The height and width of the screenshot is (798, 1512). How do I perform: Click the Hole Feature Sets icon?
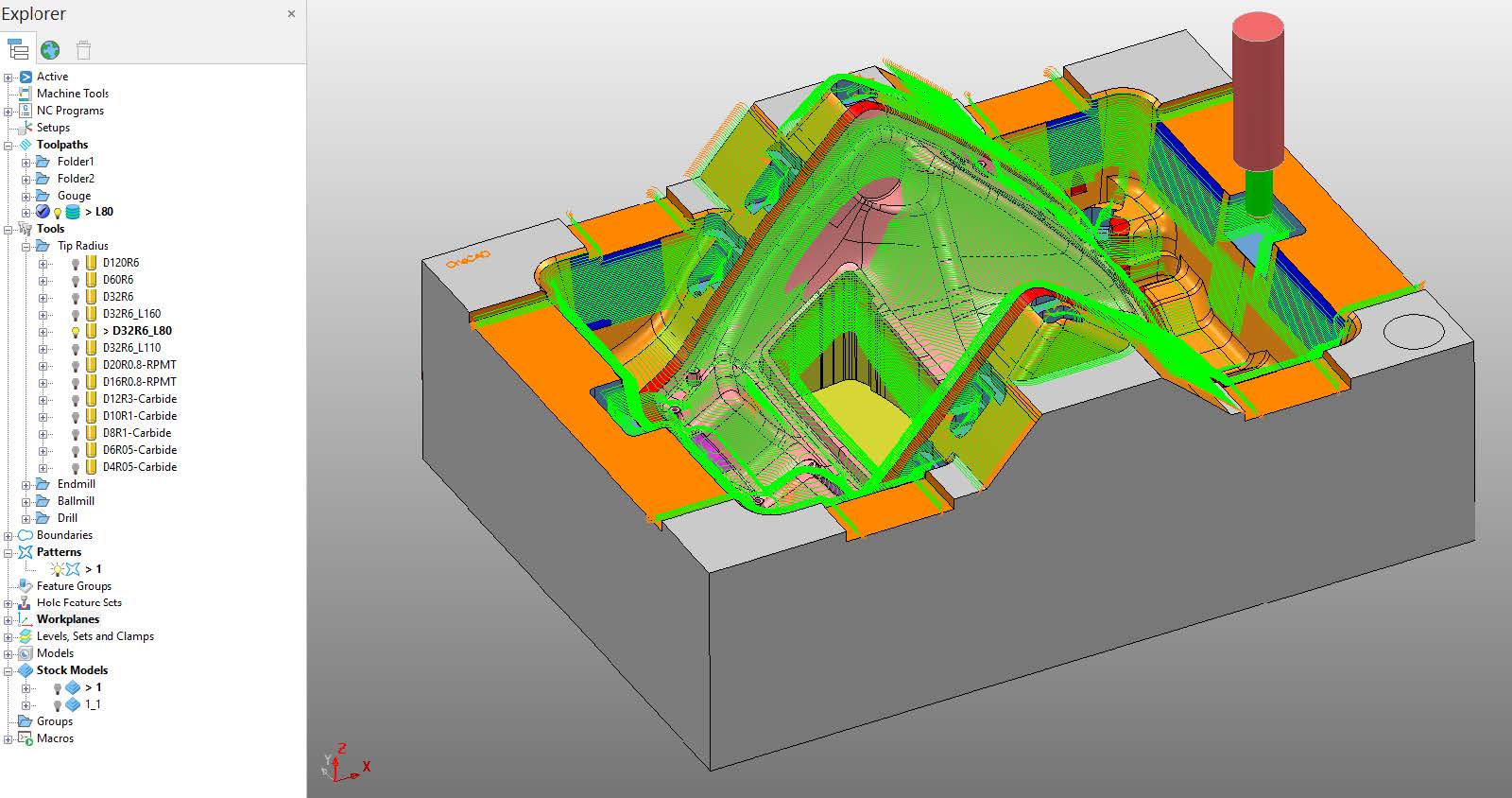click(26, 602)
